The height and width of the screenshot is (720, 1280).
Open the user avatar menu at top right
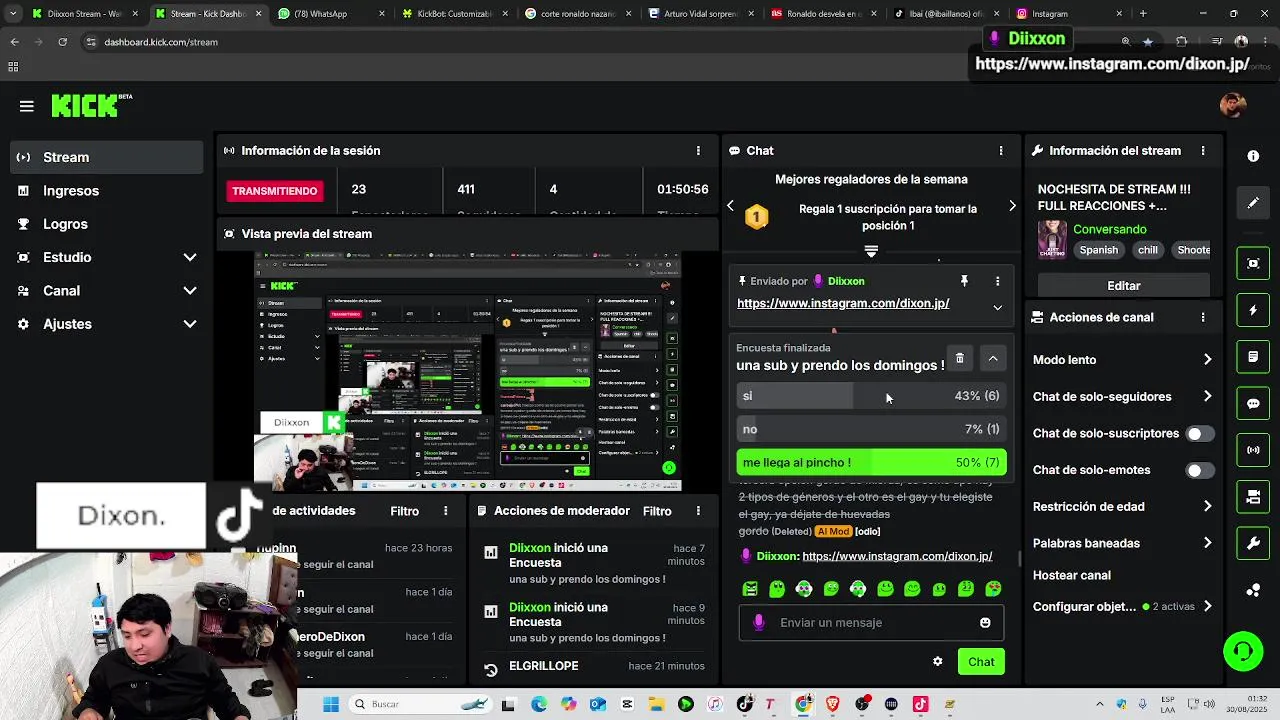1233,105
